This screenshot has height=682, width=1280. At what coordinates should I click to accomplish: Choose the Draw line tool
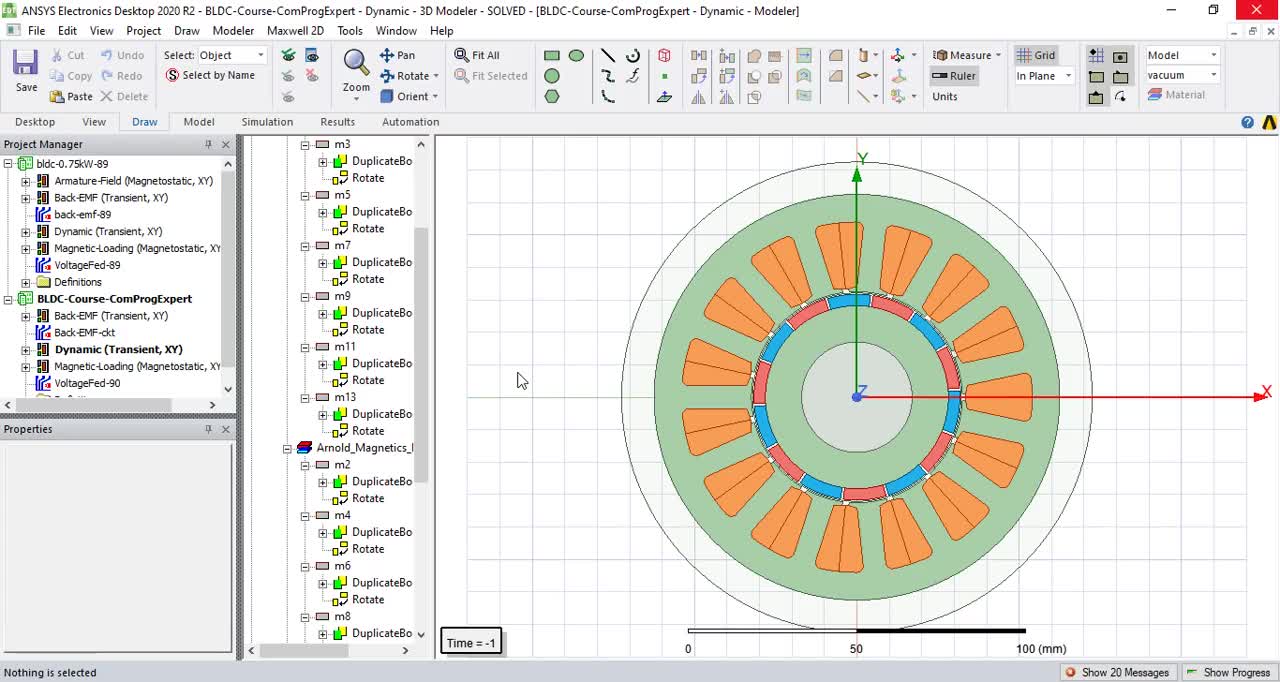click(x=607, y=56)
